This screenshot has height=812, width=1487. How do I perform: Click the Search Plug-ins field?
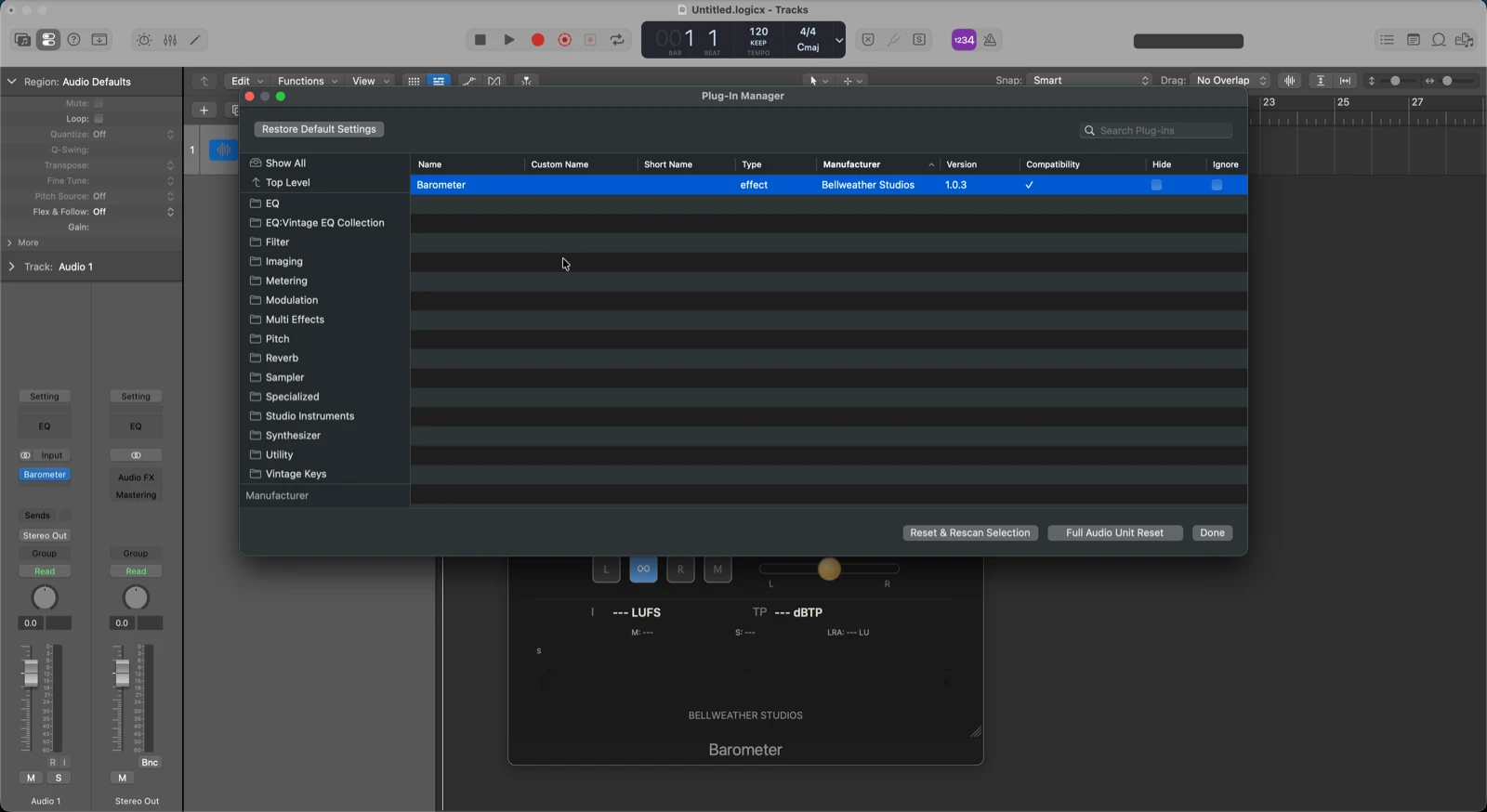tap(1156, 131)
